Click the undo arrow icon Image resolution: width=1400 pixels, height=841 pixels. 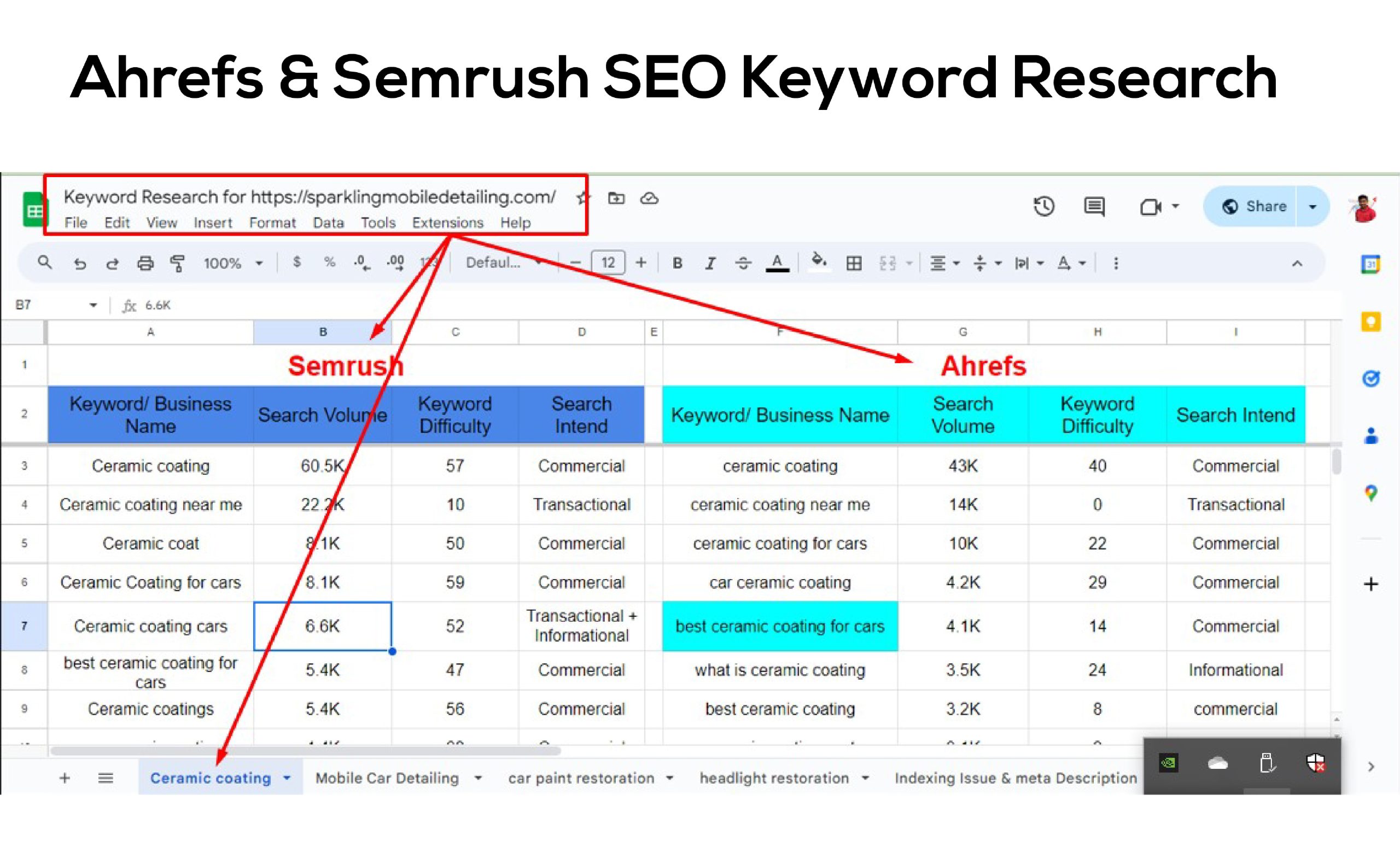(x=79, y=264)
